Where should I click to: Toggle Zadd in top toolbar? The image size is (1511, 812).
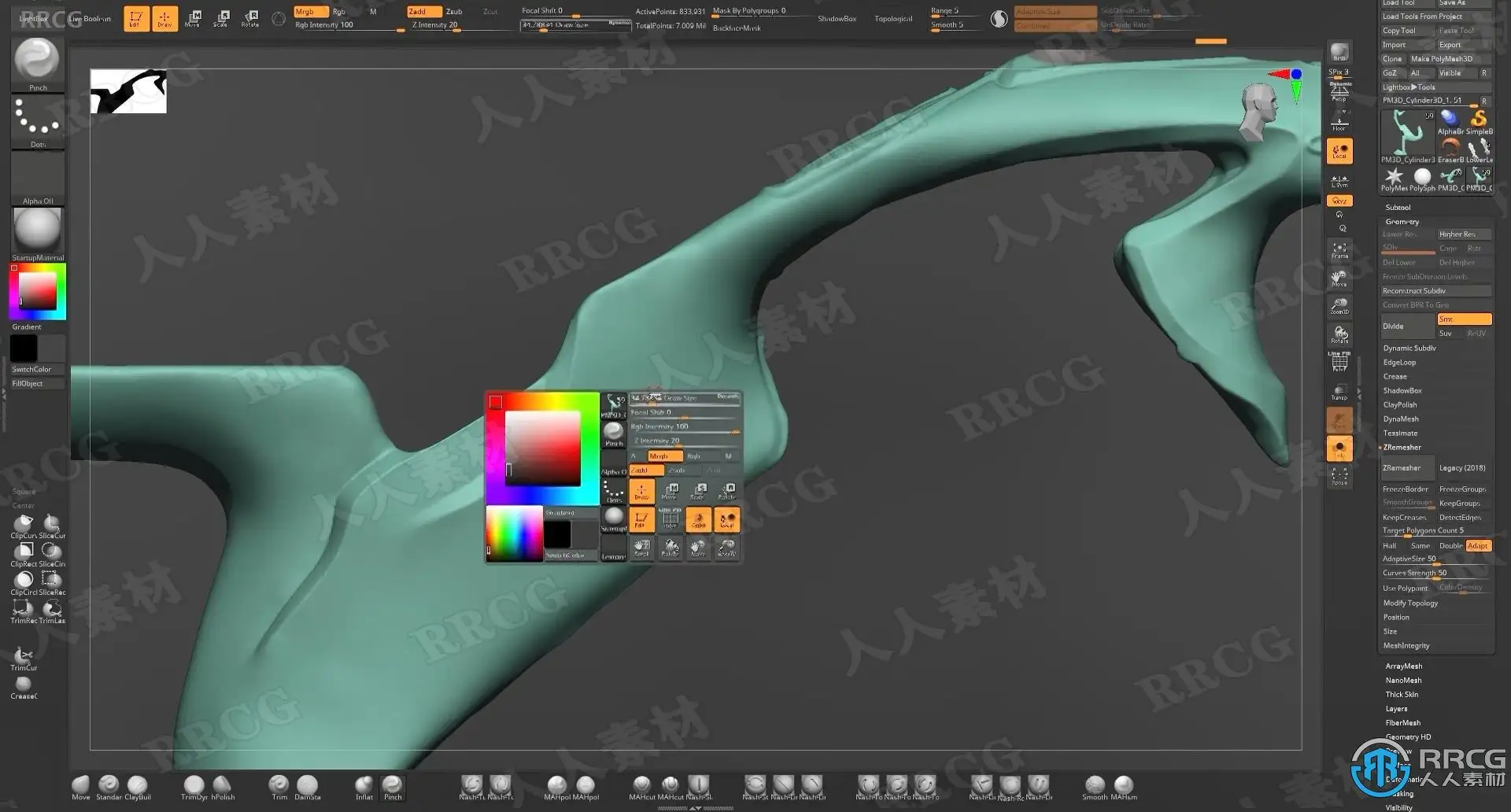click(424, 12)
